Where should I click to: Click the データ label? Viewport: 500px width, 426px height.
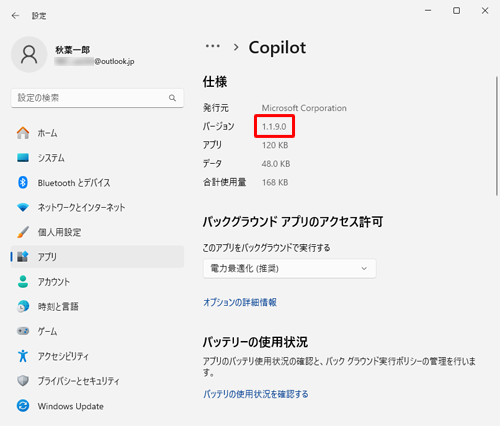(212, 164)
